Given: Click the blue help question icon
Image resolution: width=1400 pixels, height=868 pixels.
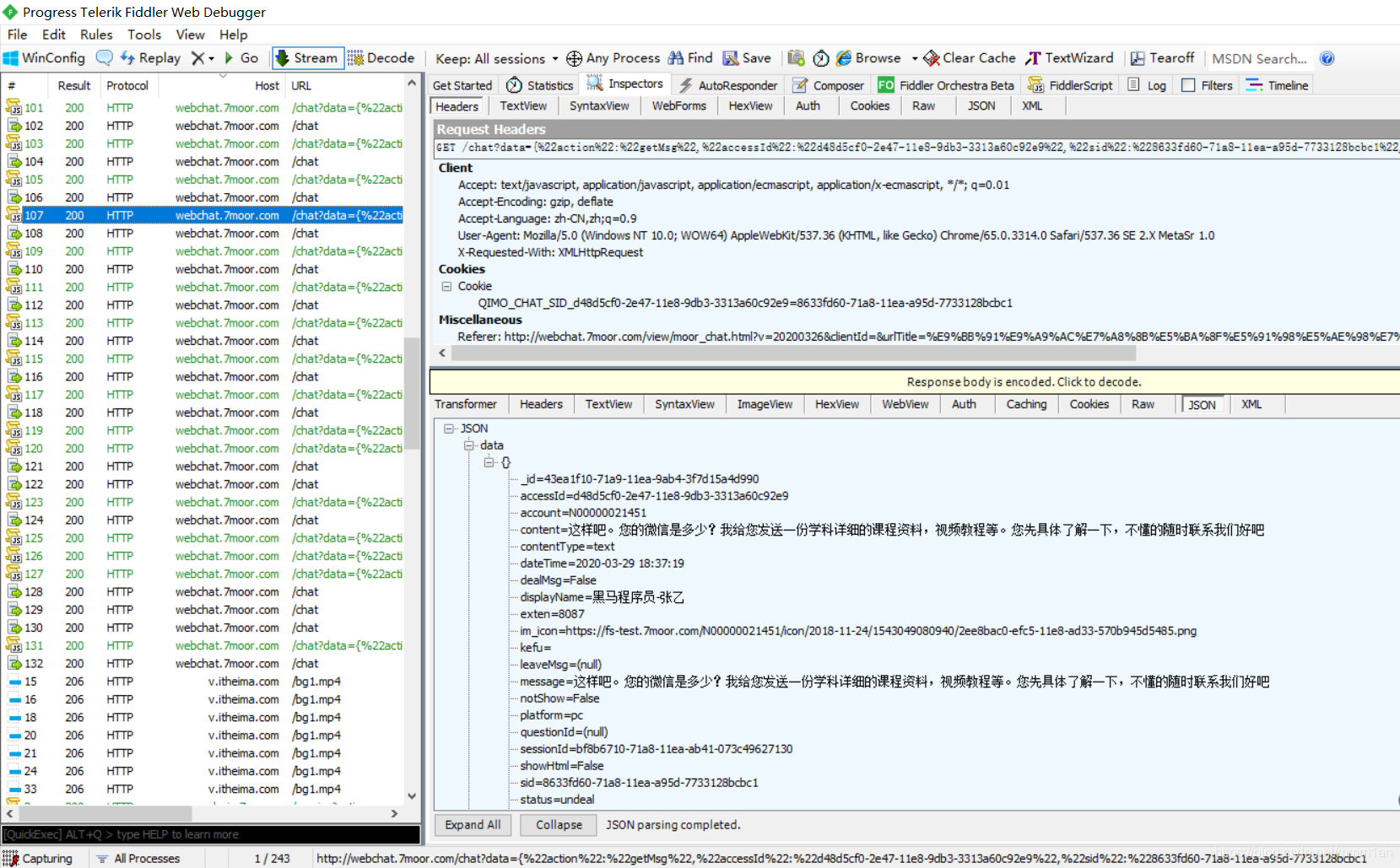Looking at the screenshot, I should tap(1327, 58).
